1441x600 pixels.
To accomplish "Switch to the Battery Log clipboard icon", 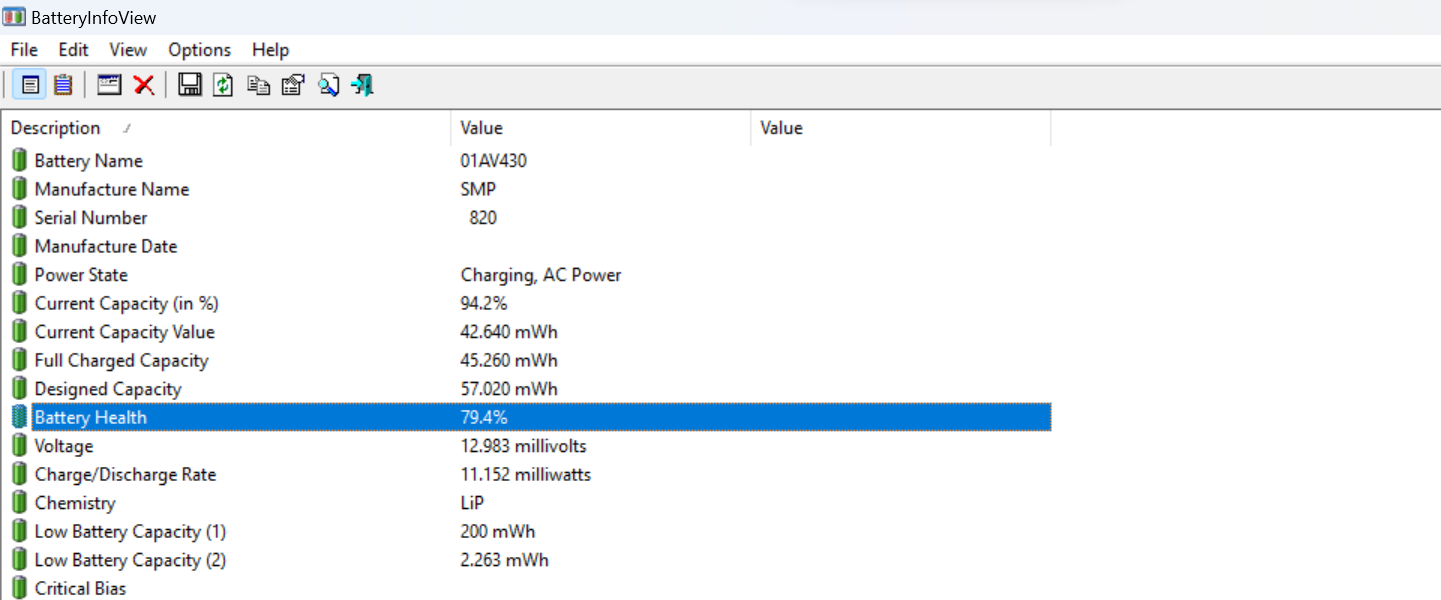I will tap(63, 85).
